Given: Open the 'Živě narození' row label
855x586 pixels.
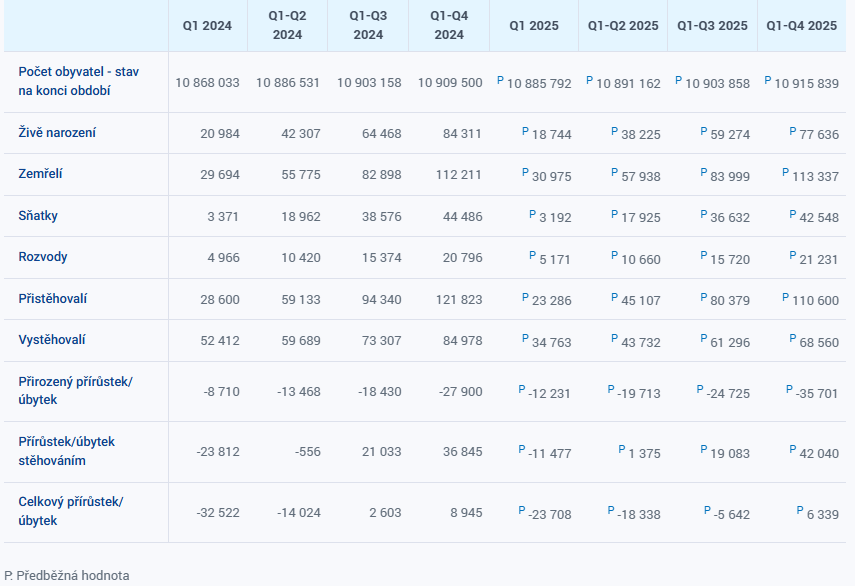Looking at the screenshot, I should [x=57, y=133].
